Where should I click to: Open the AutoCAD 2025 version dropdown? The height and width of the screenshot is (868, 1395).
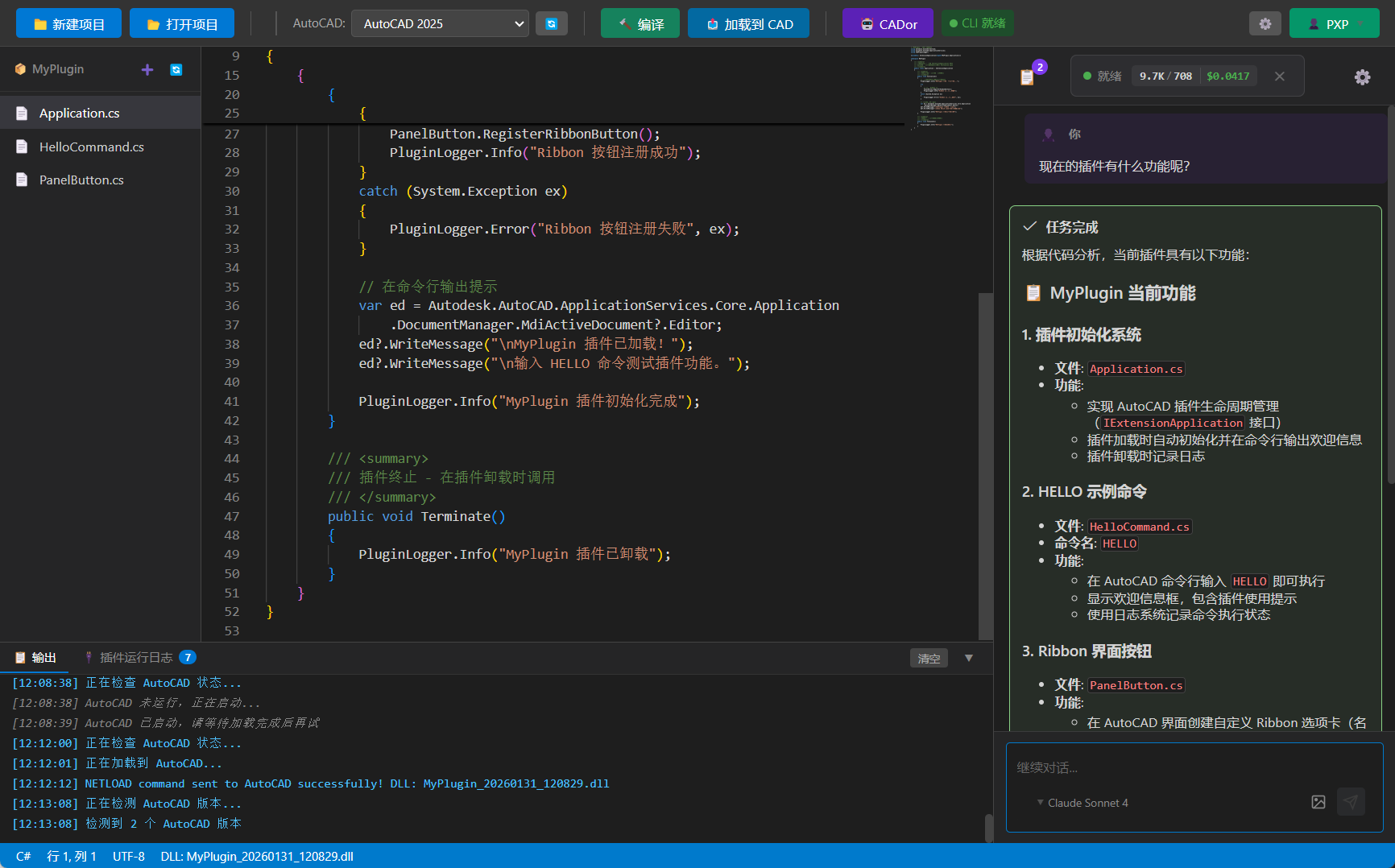coord(441,24)
